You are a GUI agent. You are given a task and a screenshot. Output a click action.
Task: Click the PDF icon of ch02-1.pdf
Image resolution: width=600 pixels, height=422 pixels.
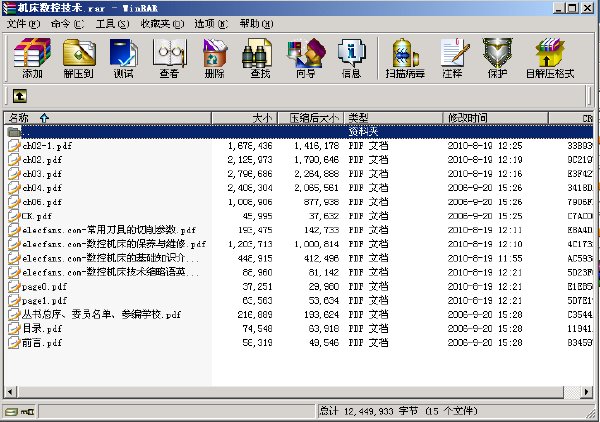click(x=14, y=145)
